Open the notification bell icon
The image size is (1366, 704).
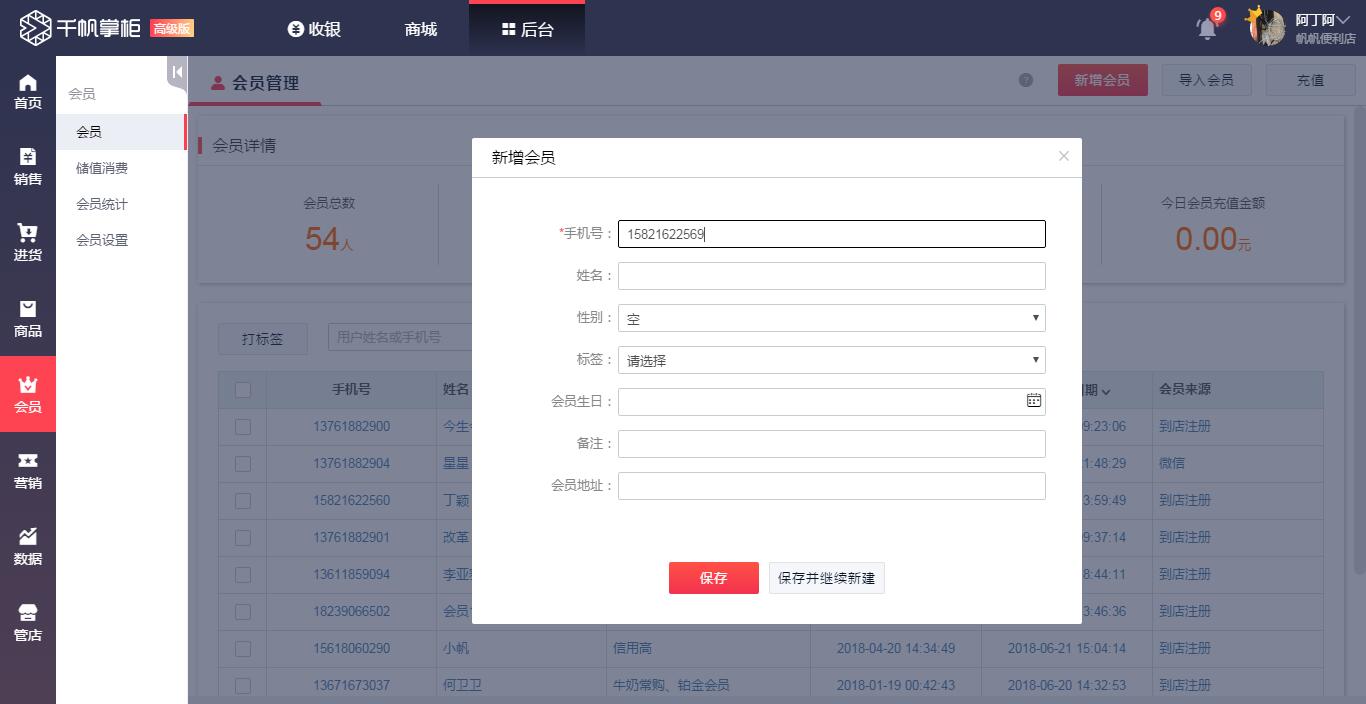coord(1207,28)
